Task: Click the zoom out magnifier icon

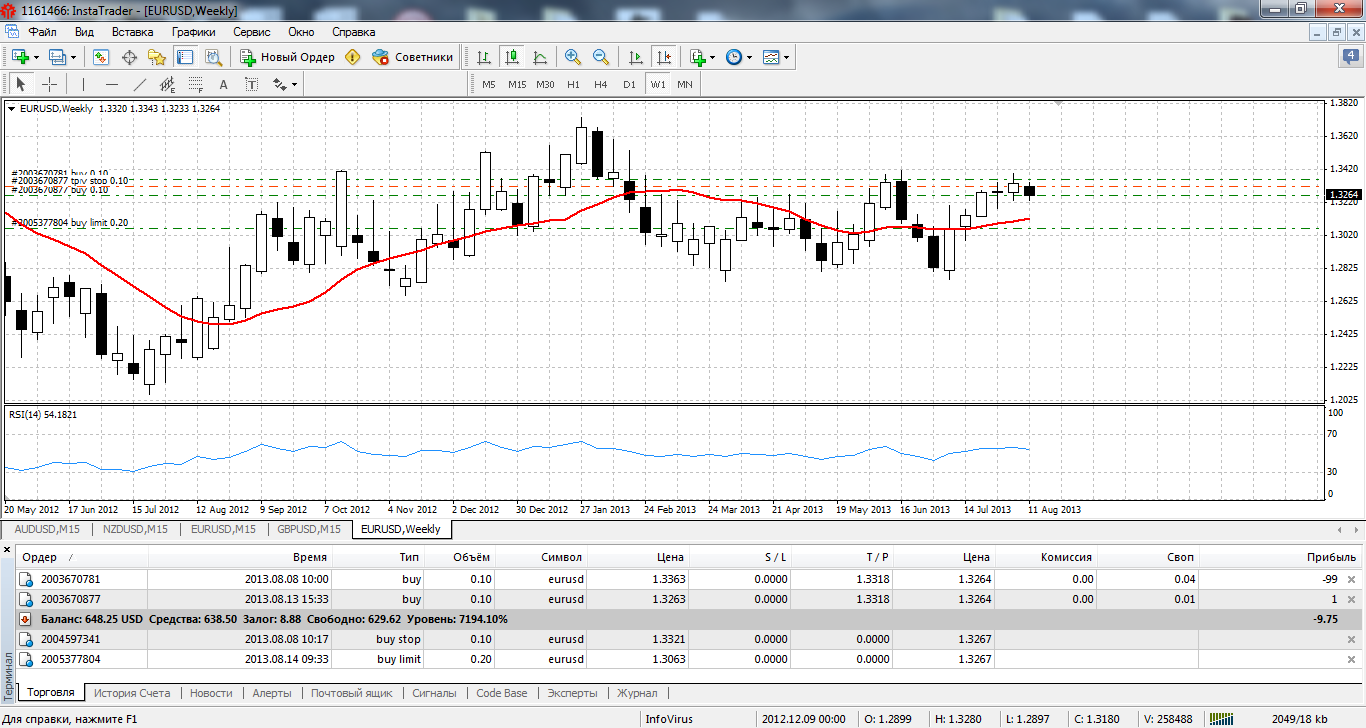Action: pos(601,57)
